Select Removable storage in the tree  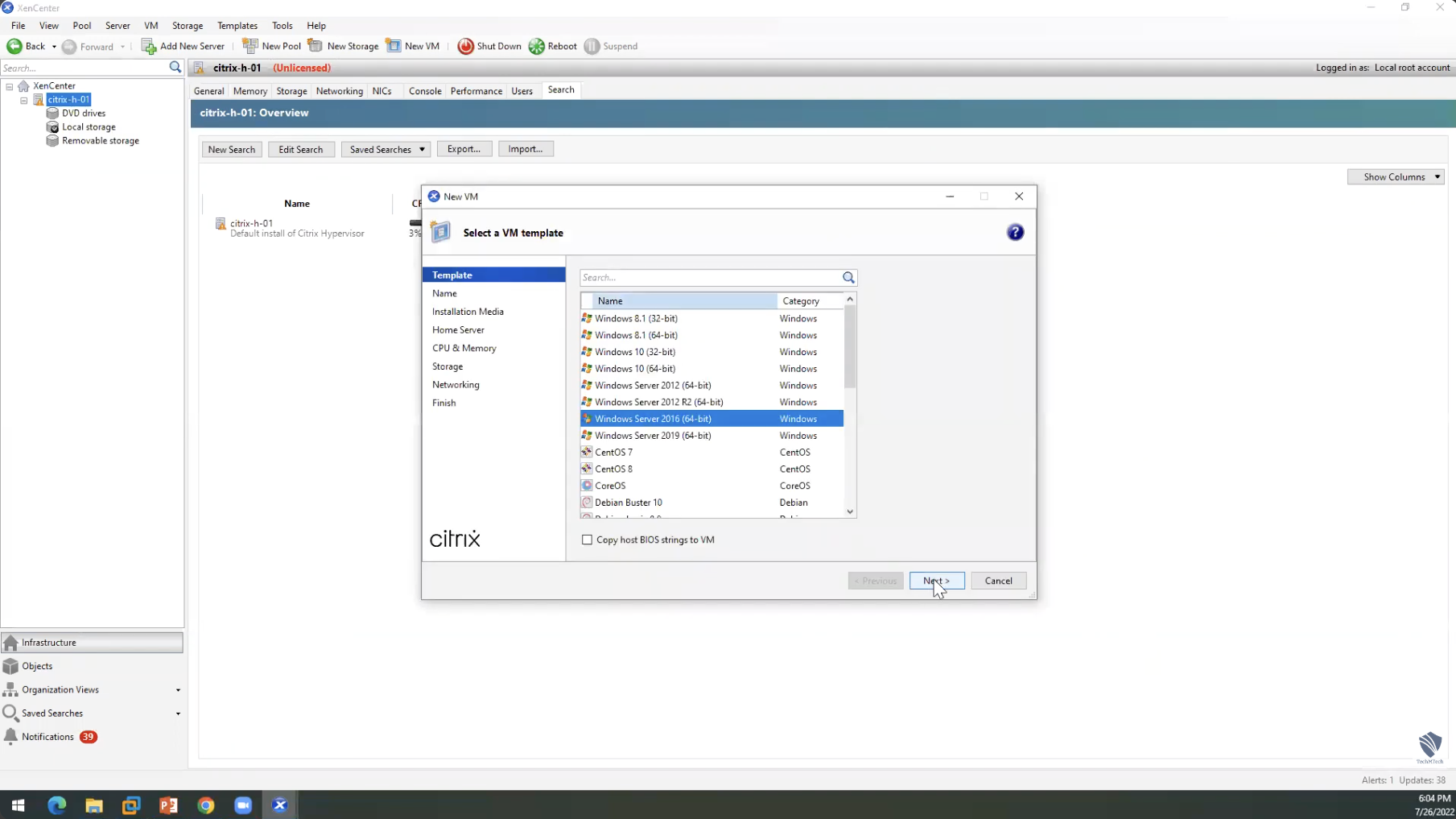101,140
